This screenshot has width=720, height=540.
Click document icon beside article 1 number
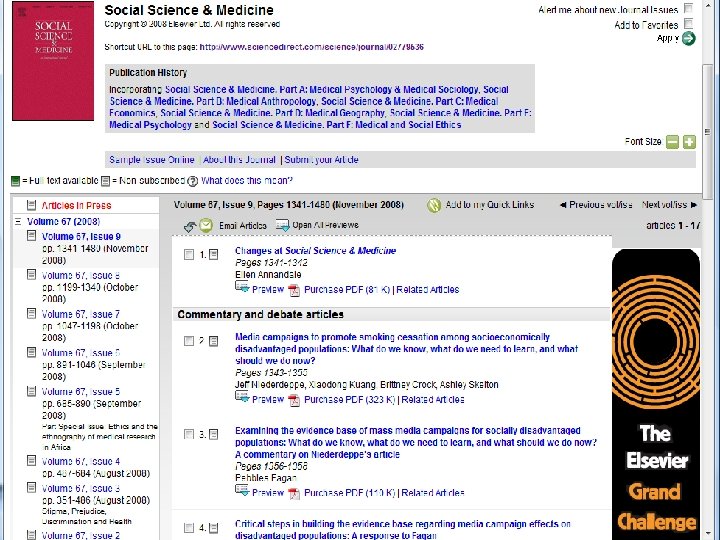(214, 255)
